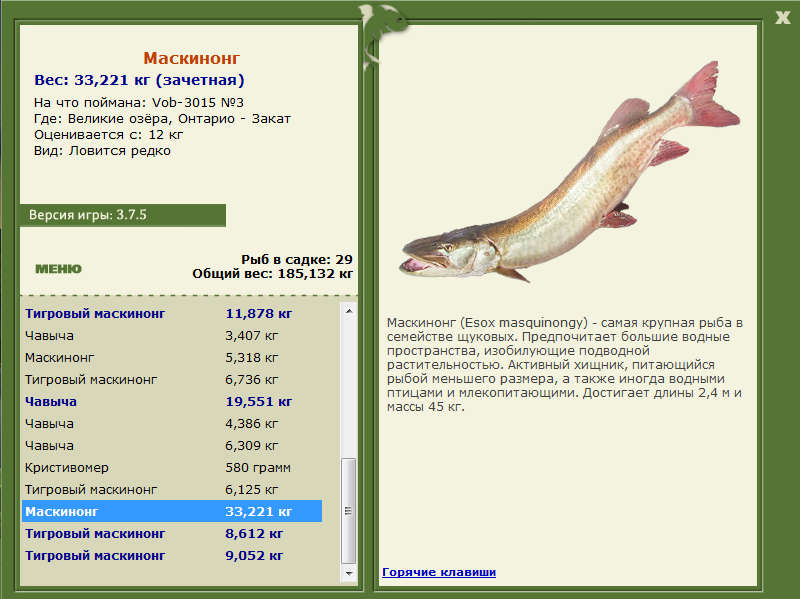Open the Горячие клавиши link

[x=439, y=572]
